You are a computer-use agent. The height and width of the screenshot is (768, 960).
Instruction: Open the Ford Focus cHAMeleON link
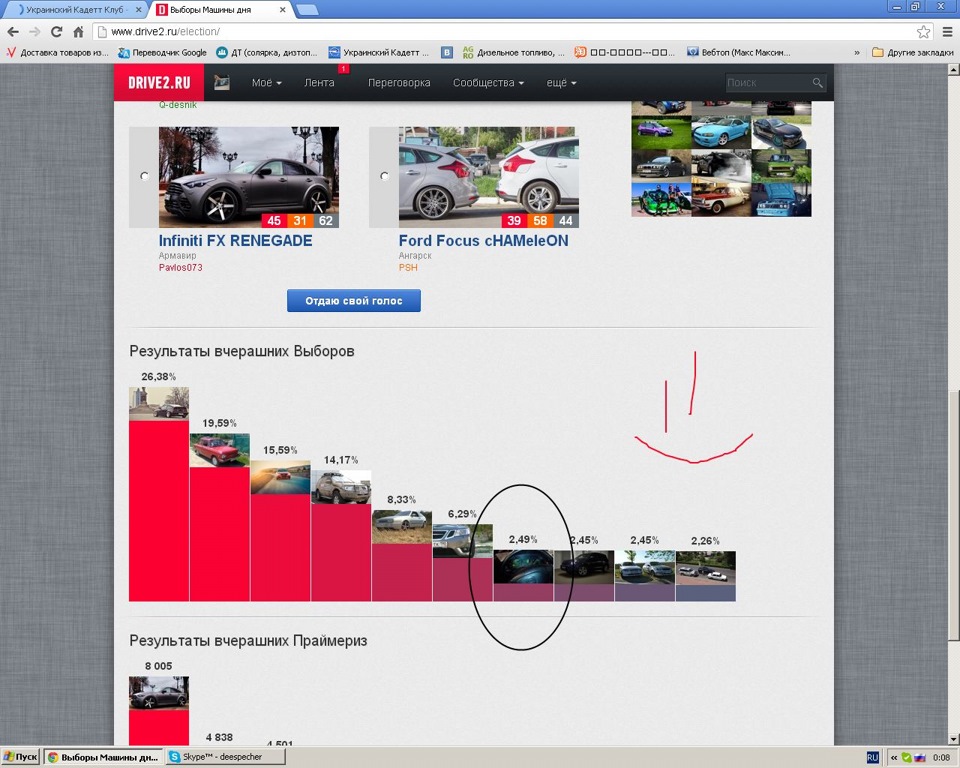484,241
